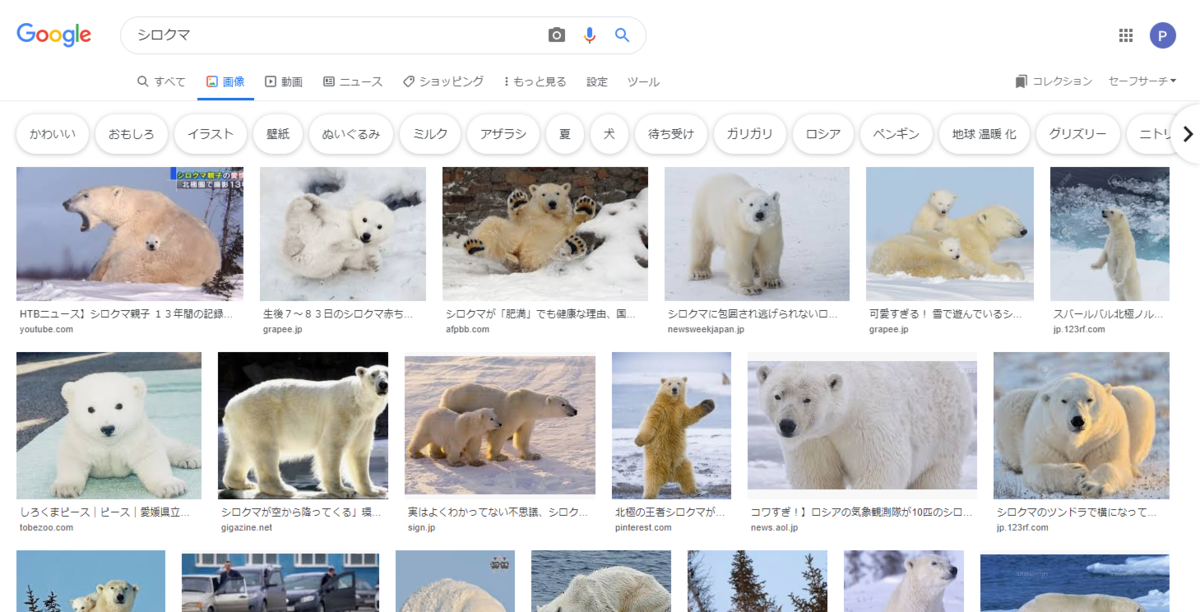Filter by 壁紙 chip

(277, 133)
